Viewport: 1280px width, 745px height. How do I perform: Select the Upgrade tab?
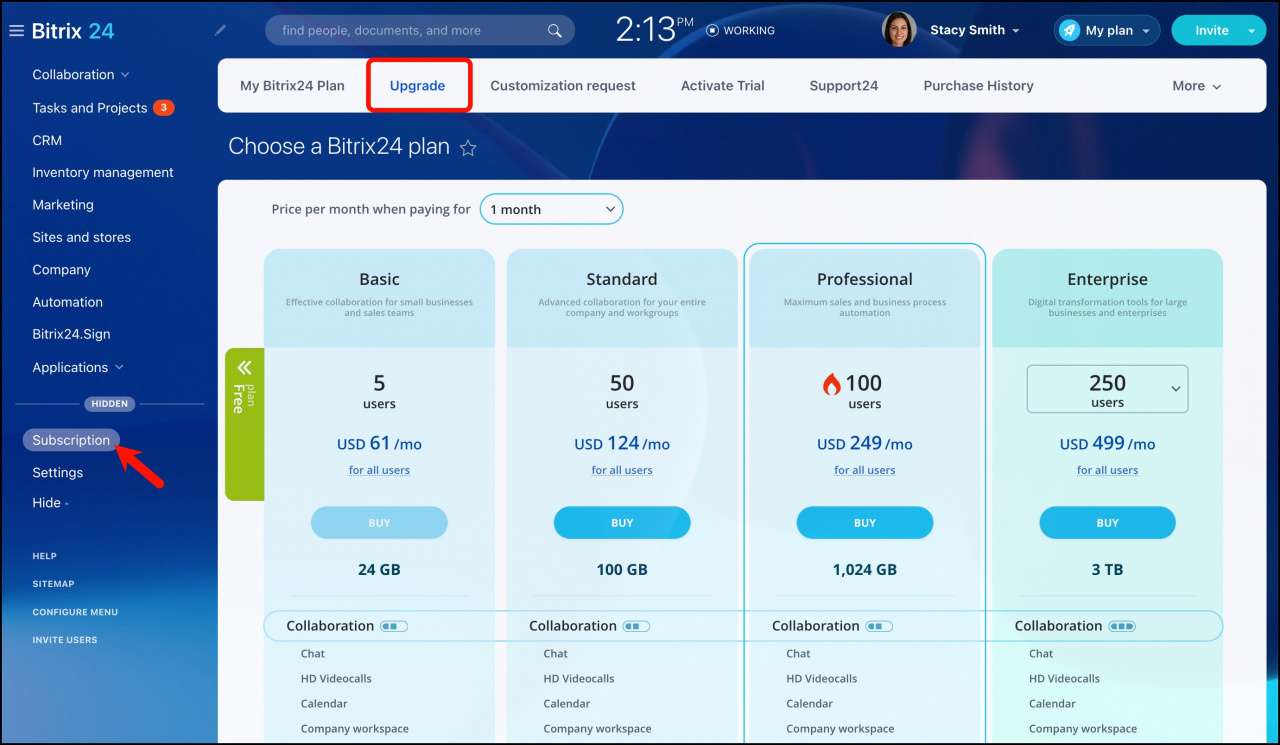point(418,86)
